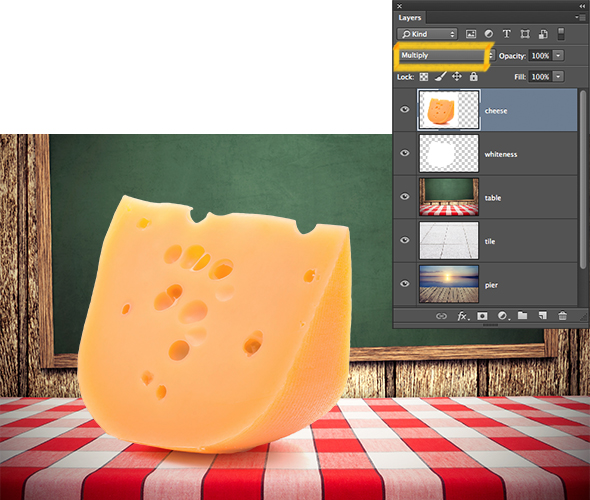590x500 pixels.
Task: Select the tile layer thumbnail
Action: [x=449, y=240]
